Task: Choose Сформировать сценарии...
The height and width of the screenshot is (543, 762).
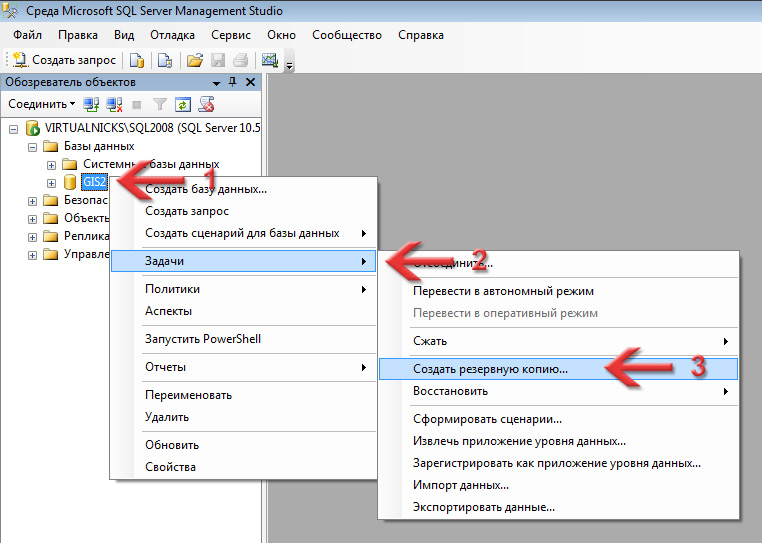Action: pyautogui.click(x=559, y=419)
